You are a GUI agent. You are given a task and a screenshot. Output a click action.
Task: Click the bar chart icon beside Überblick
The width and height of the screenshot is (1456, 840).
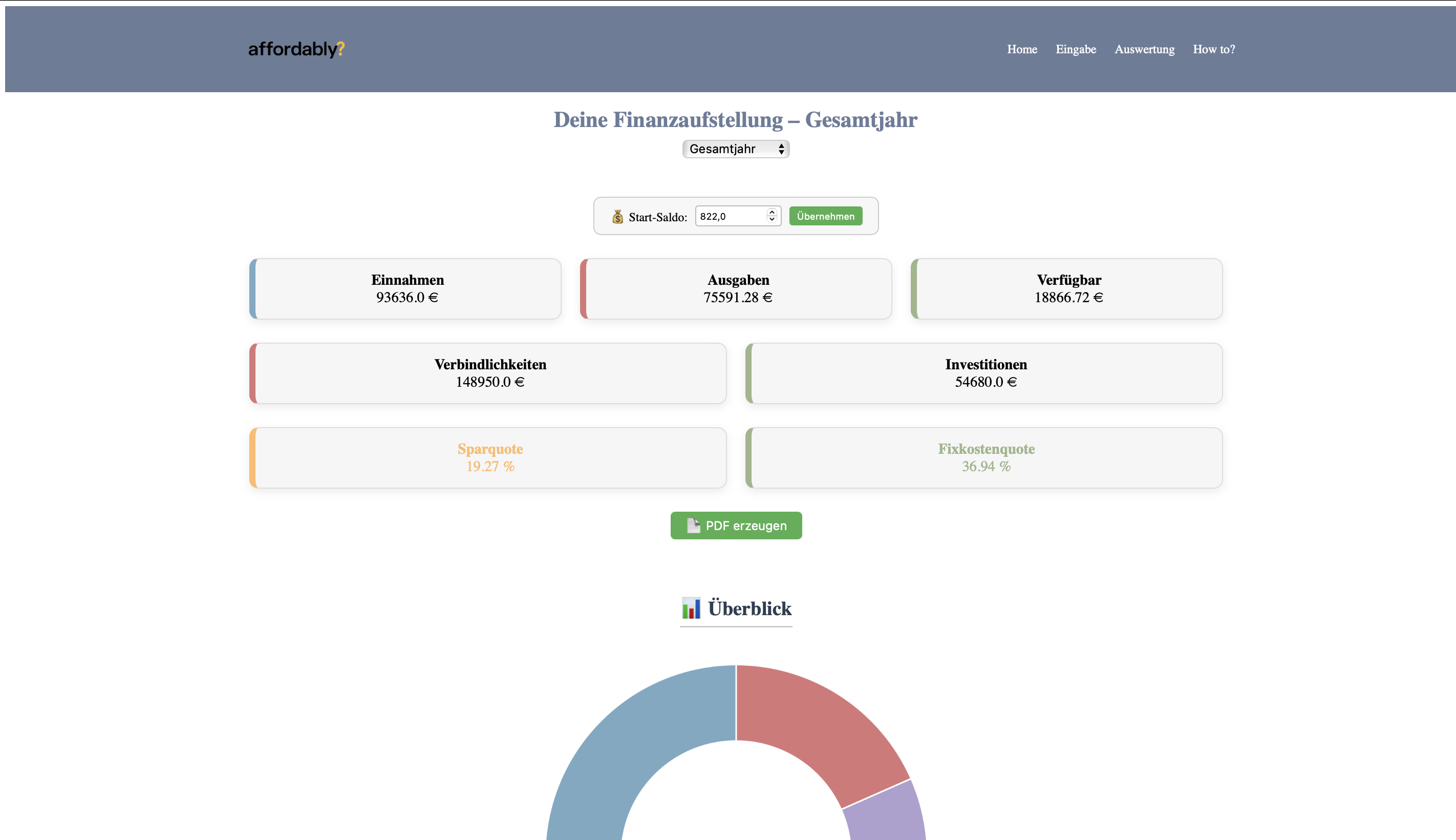pos(691,608)
